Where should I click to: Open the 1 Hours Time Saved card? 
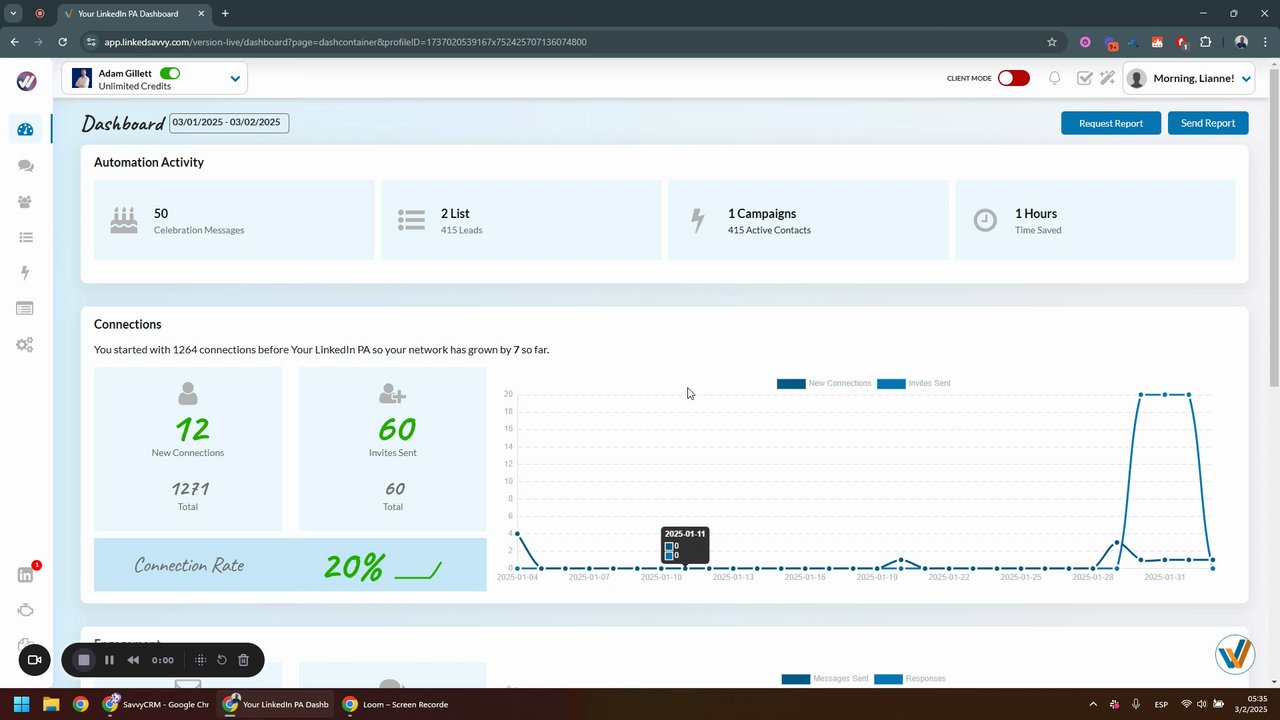coord(1095,220)
